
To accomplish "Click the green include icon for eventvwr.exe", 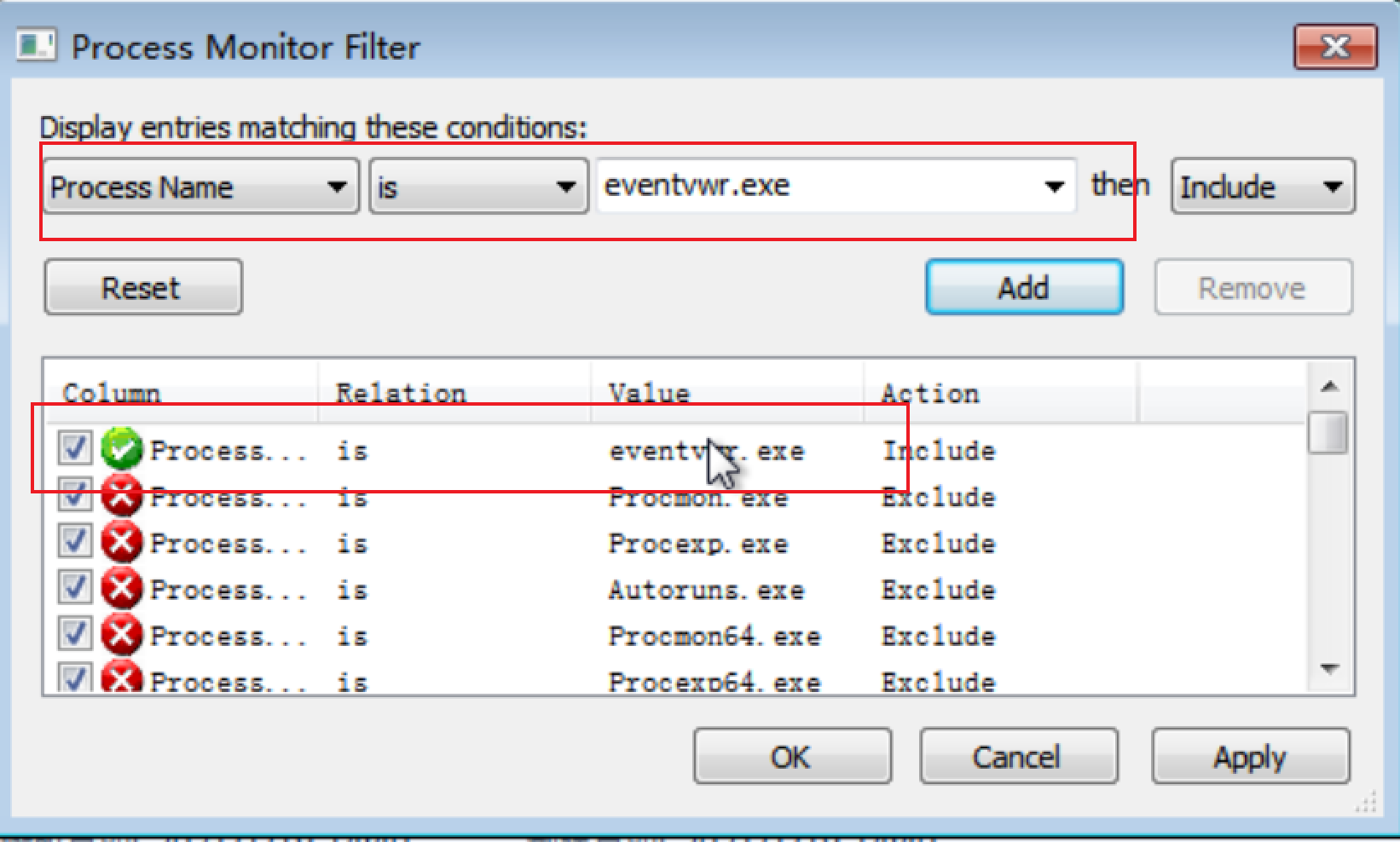I will (x=121, y=449).
